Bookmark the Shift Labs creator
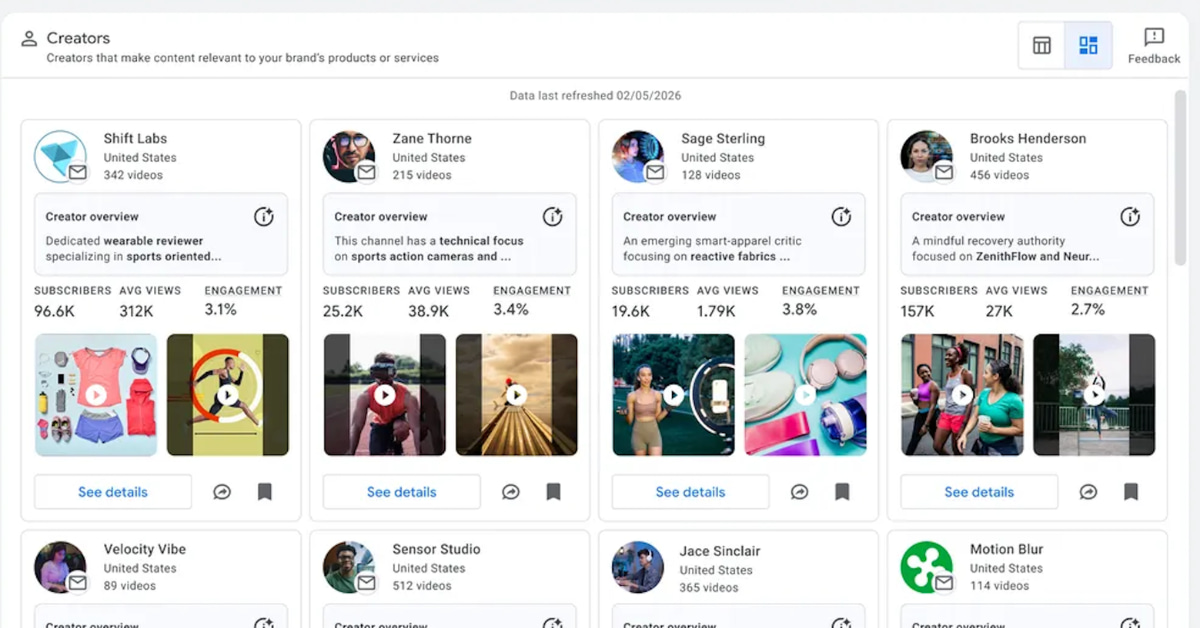The height and width of the screenshot is (628, 1200). pos(264,492)
